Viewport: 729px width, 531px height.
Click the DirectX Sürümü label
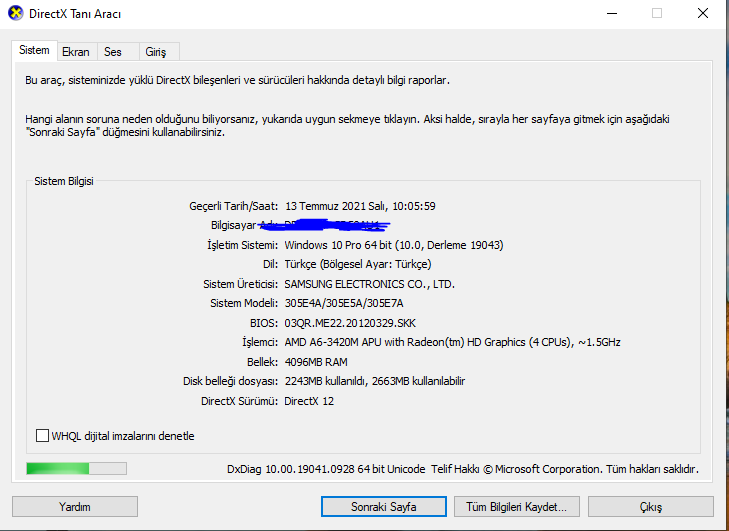point(239,401)
